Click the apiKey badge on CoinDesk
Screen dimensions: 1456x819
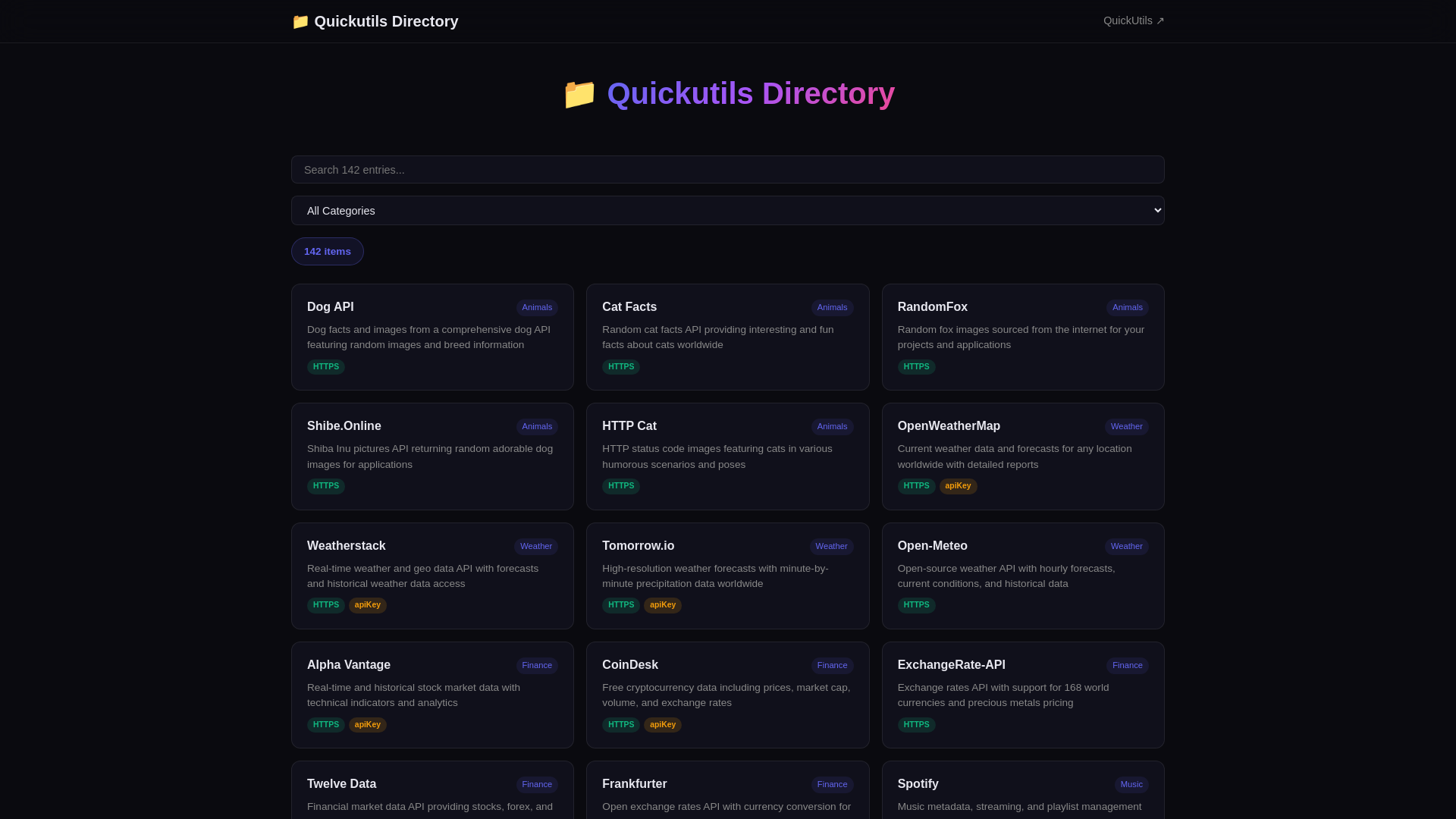tap(663, 725)
